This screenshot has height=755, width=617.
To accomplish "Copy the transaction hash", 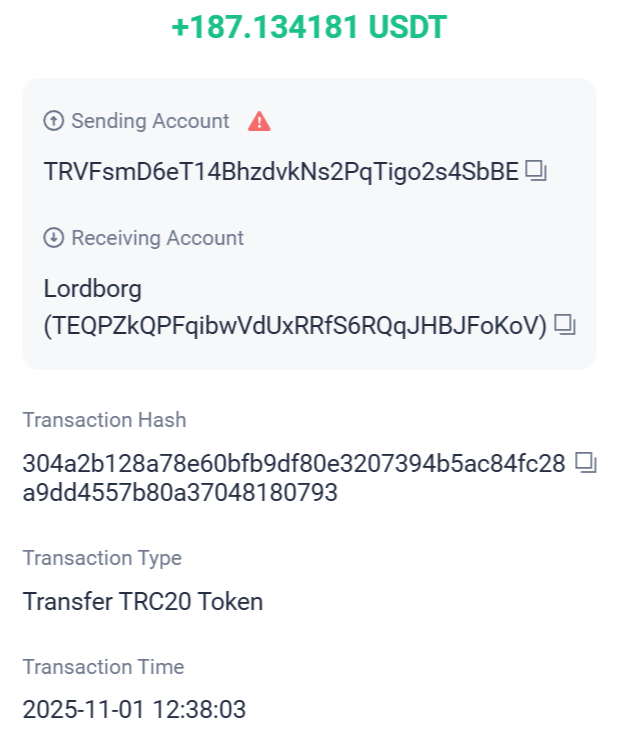I will (x=586, y=463).
